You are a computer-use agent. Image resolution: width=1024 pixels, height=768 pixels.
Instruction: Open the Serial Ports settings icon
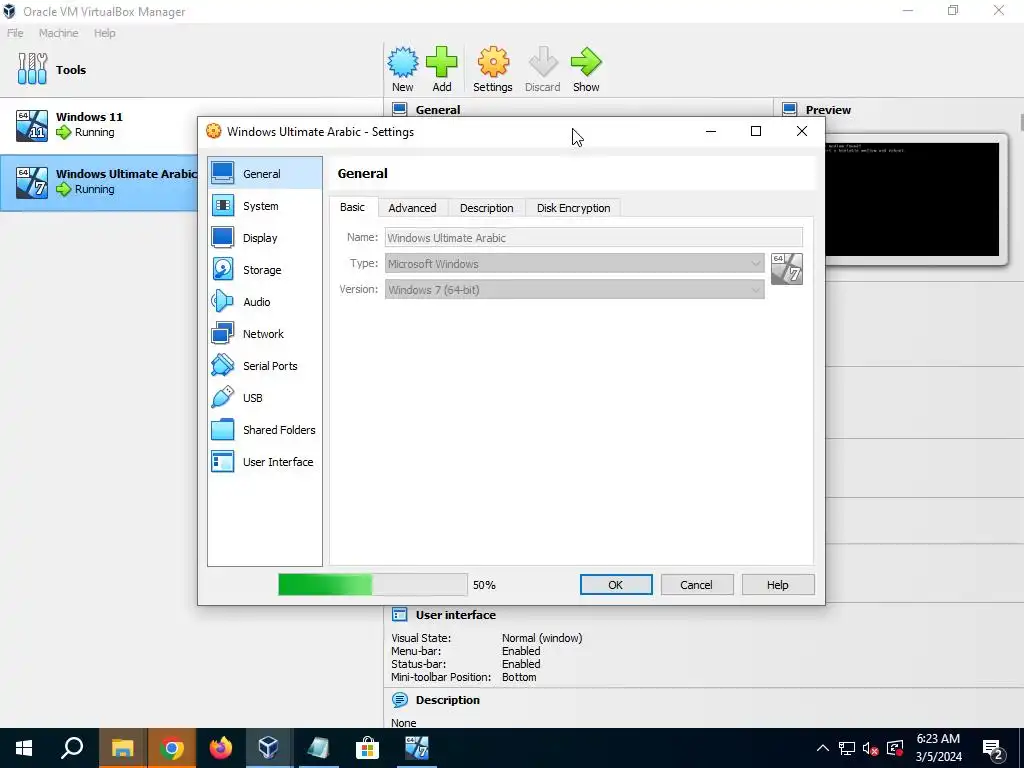pyautogui.click(x=223, y=366)
